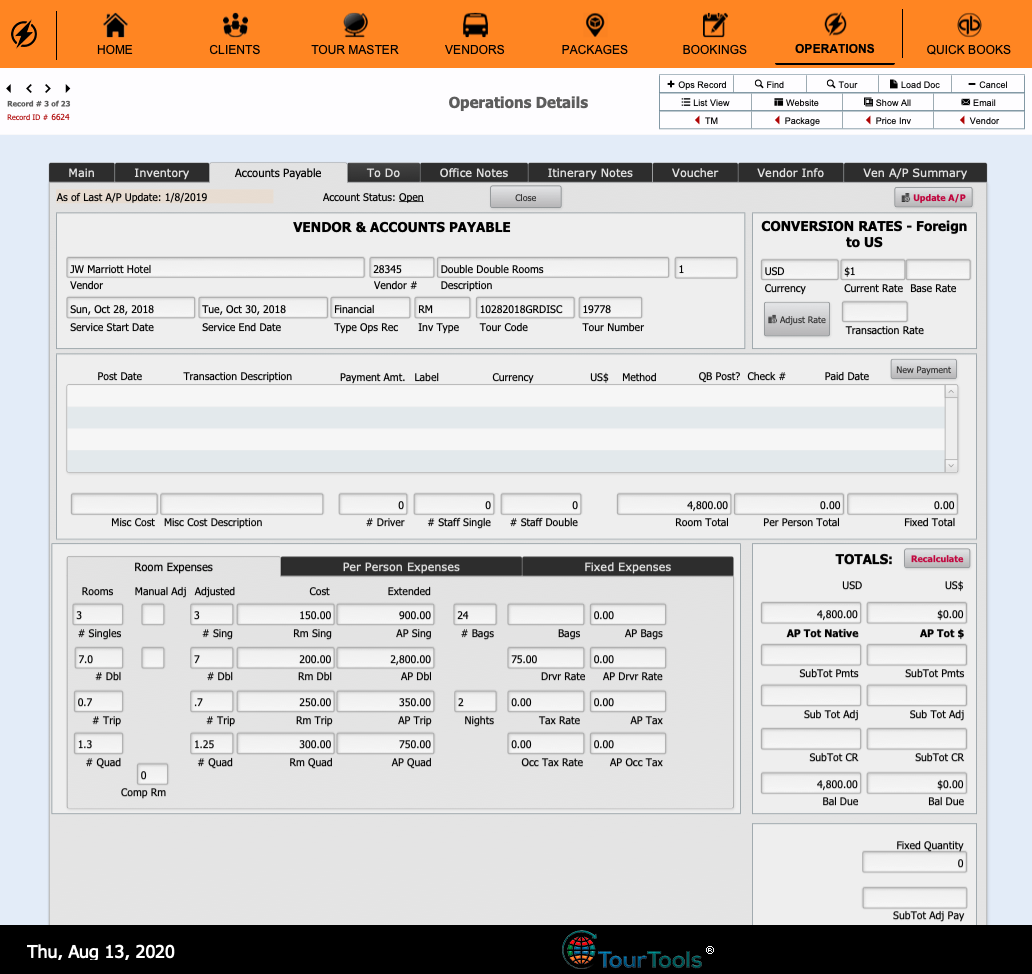The width and height of the screenshot is (1032, 974).
Task: Click the Currency USD field
Action: [800, 270]
